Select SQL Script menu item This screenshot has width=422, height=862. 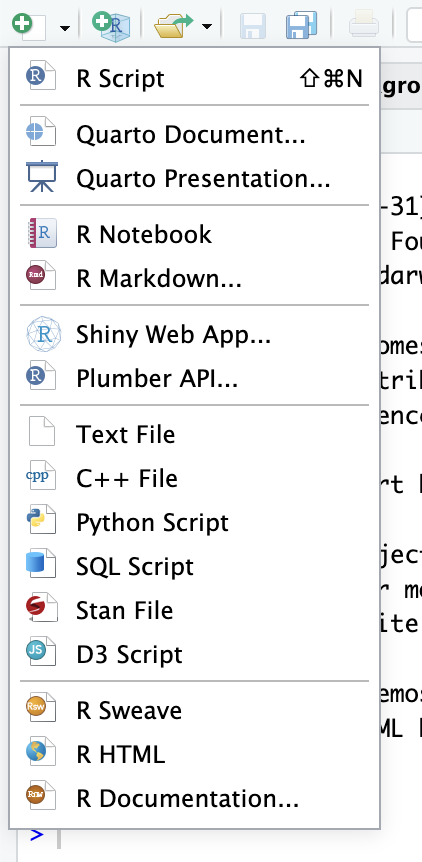[x=195, y=566]
